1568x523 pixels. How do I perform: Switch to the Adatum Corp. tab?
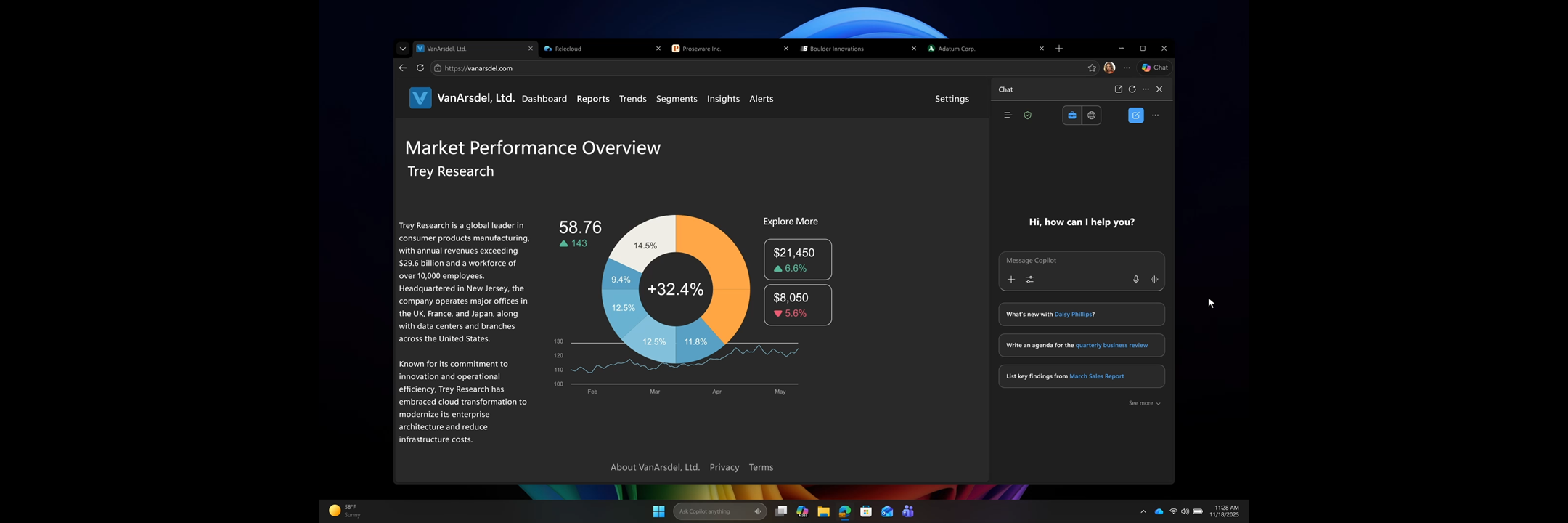986,49
